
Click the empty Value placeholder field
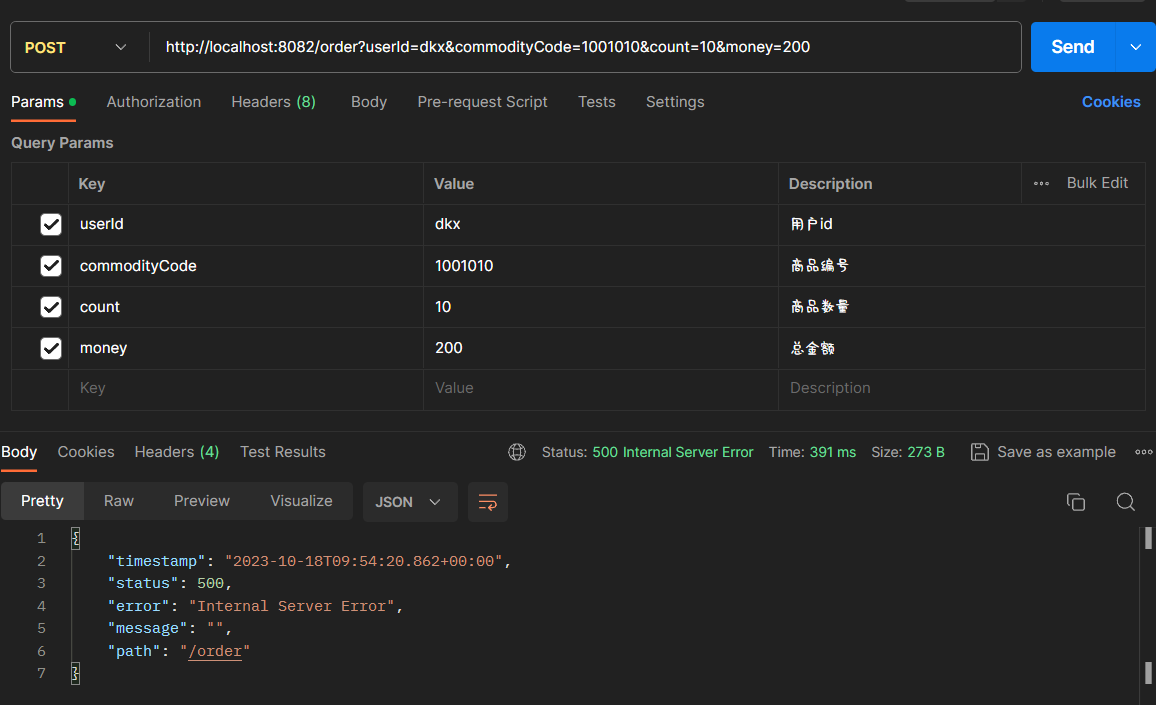pyautogui.click(x=601, y=389)
